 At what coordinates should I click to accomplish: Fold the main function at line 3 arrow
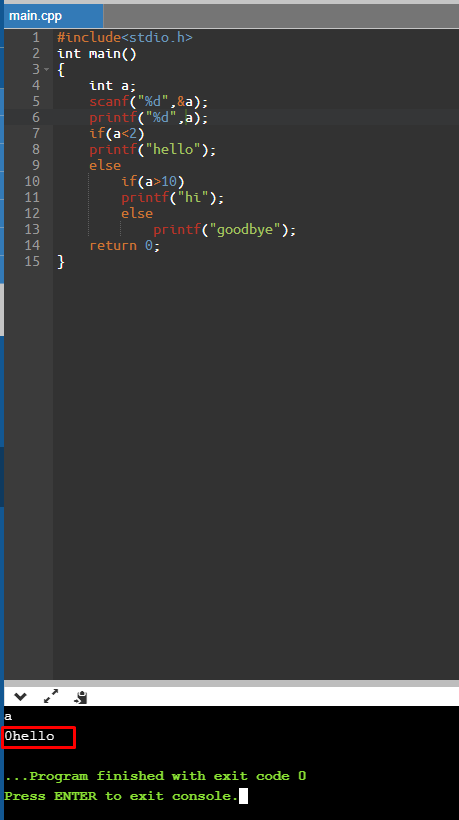point(47,70)
